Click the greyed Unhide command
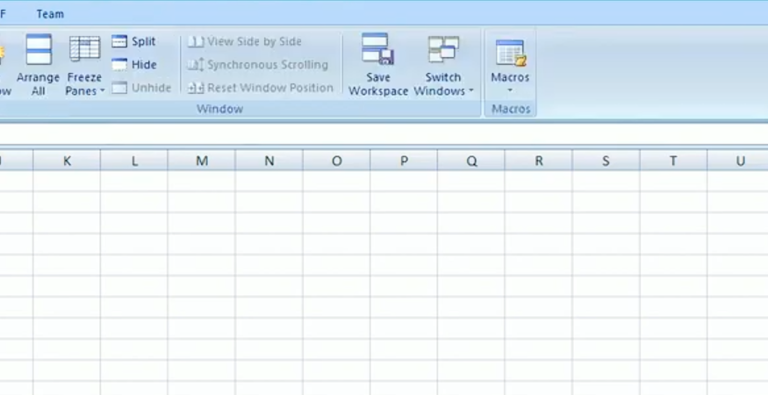Image resolution: width=768 pixels, height=395 pixels. click(142, 88)
